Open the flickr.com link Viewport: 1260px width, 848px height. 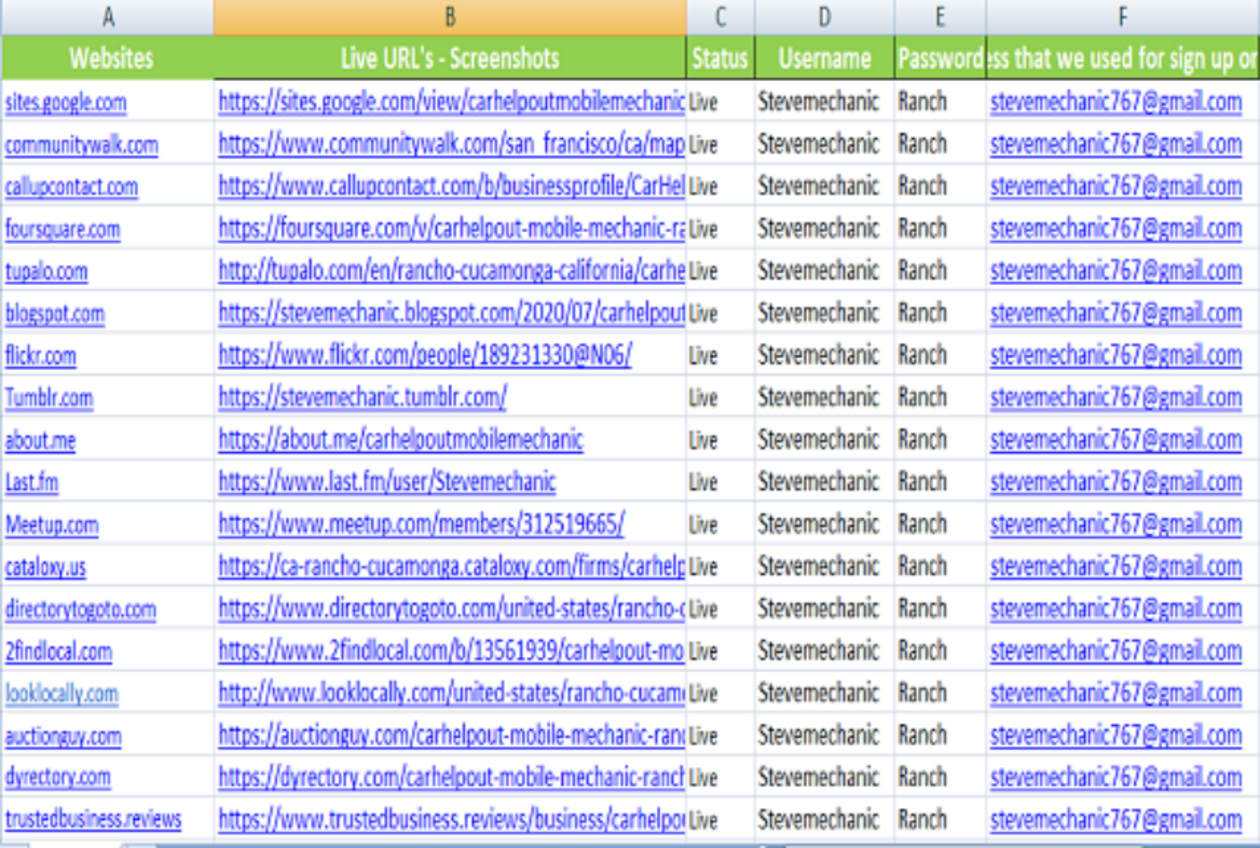click(41, 356)
